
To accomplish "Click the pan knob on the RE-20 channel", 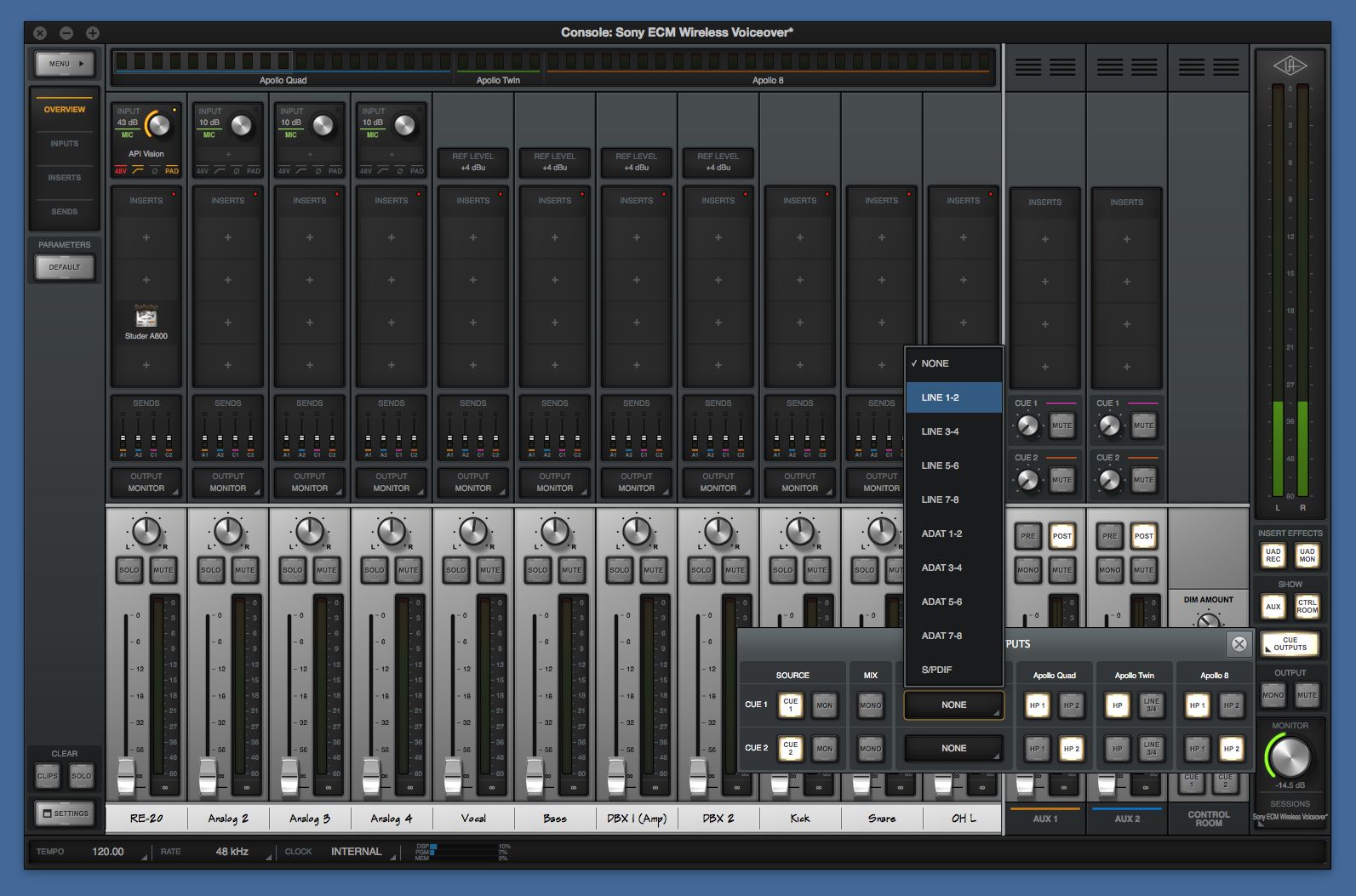I will 146,531.
